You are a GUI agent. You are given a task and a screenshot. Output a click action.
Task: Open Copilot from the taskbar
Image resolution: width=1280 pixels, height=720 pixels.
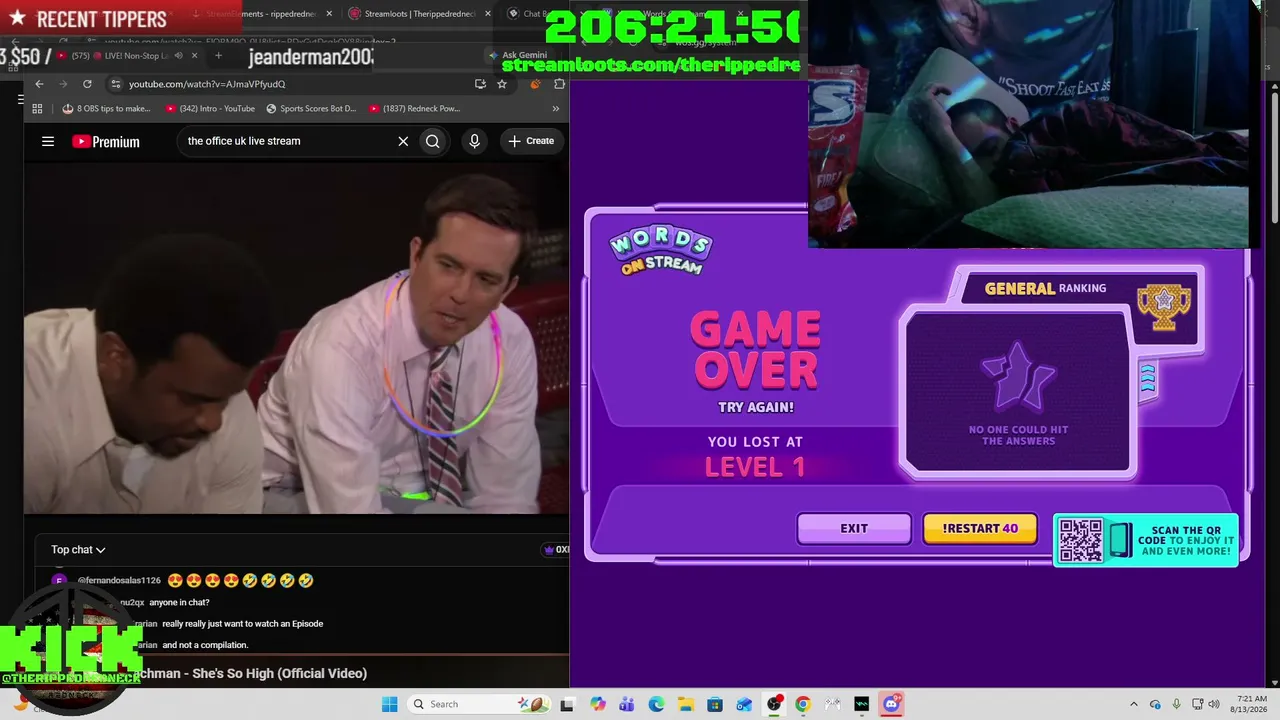[598, 704]
